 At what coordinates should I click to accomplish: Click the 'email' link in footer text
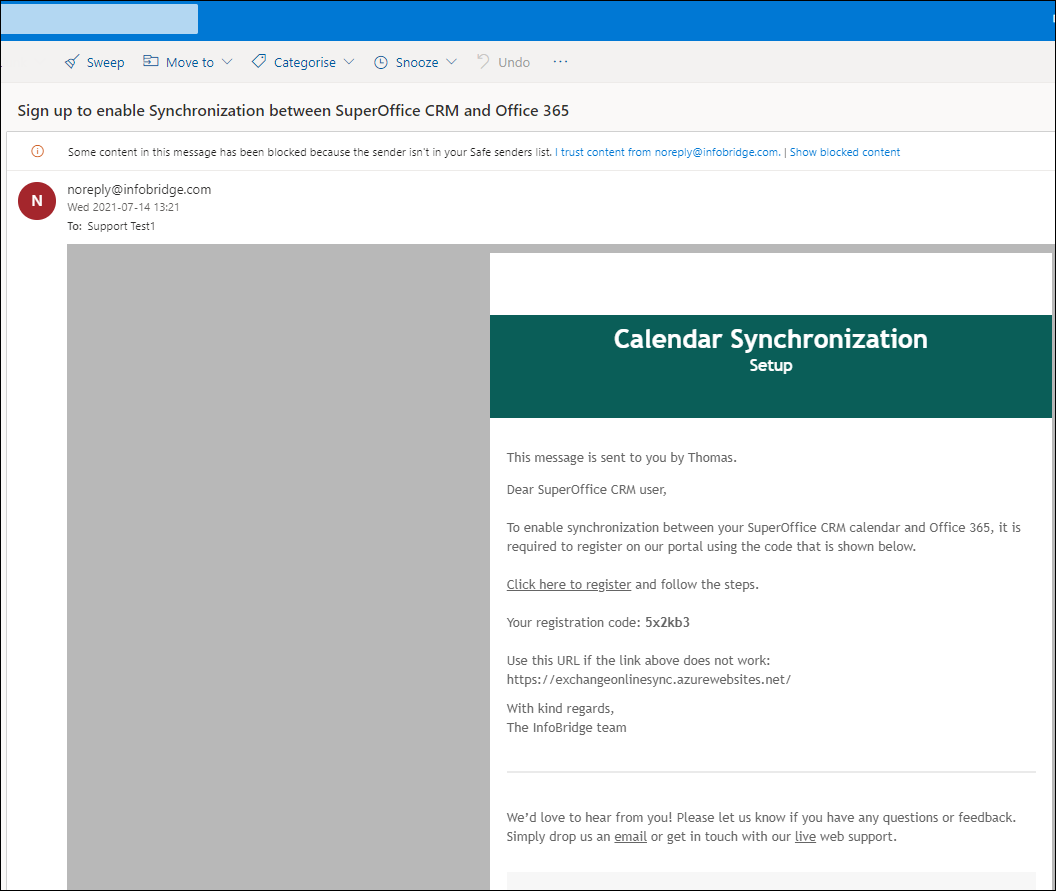(630, 836)
